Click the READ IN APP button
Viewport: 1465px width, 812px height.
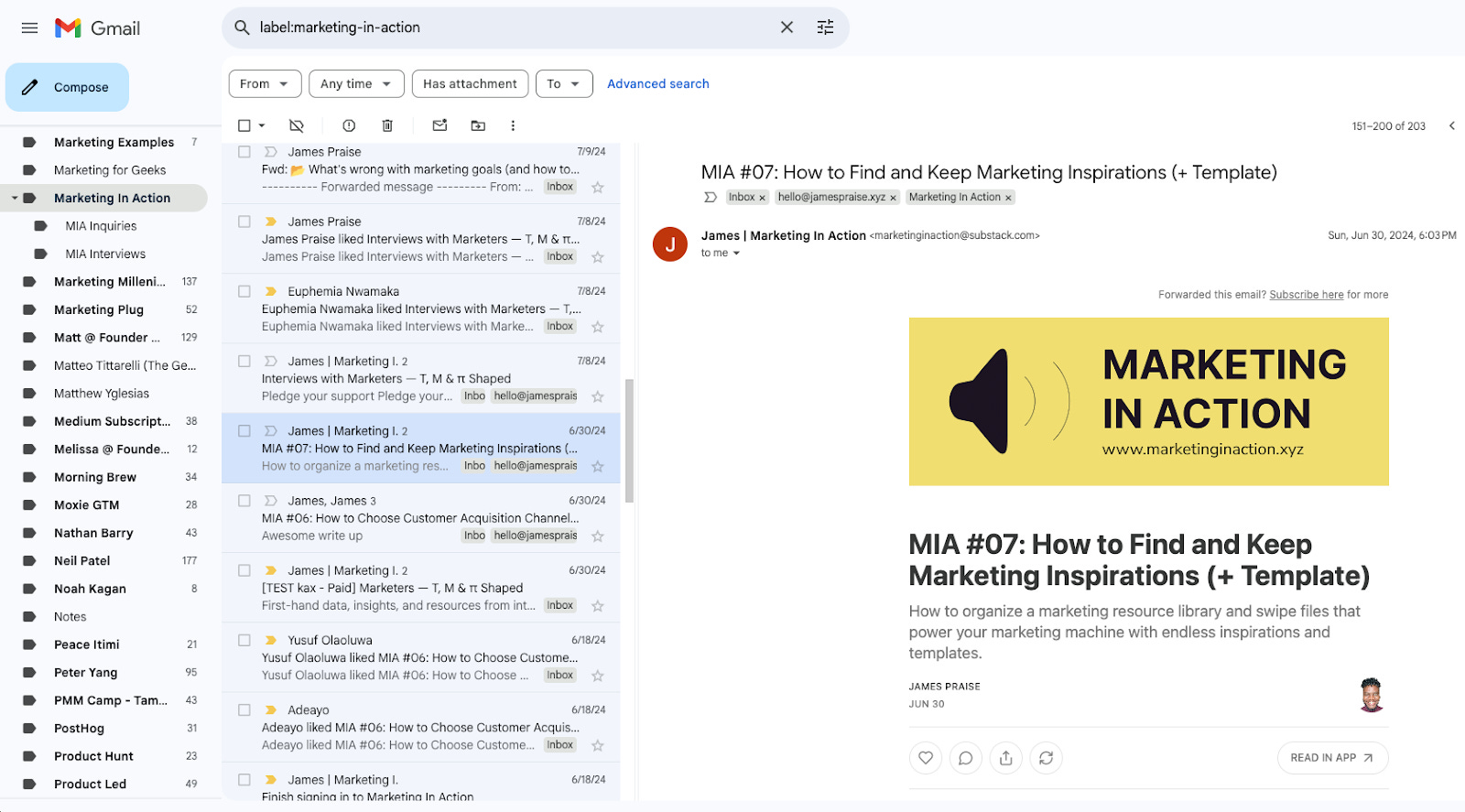coord(1332,758)
